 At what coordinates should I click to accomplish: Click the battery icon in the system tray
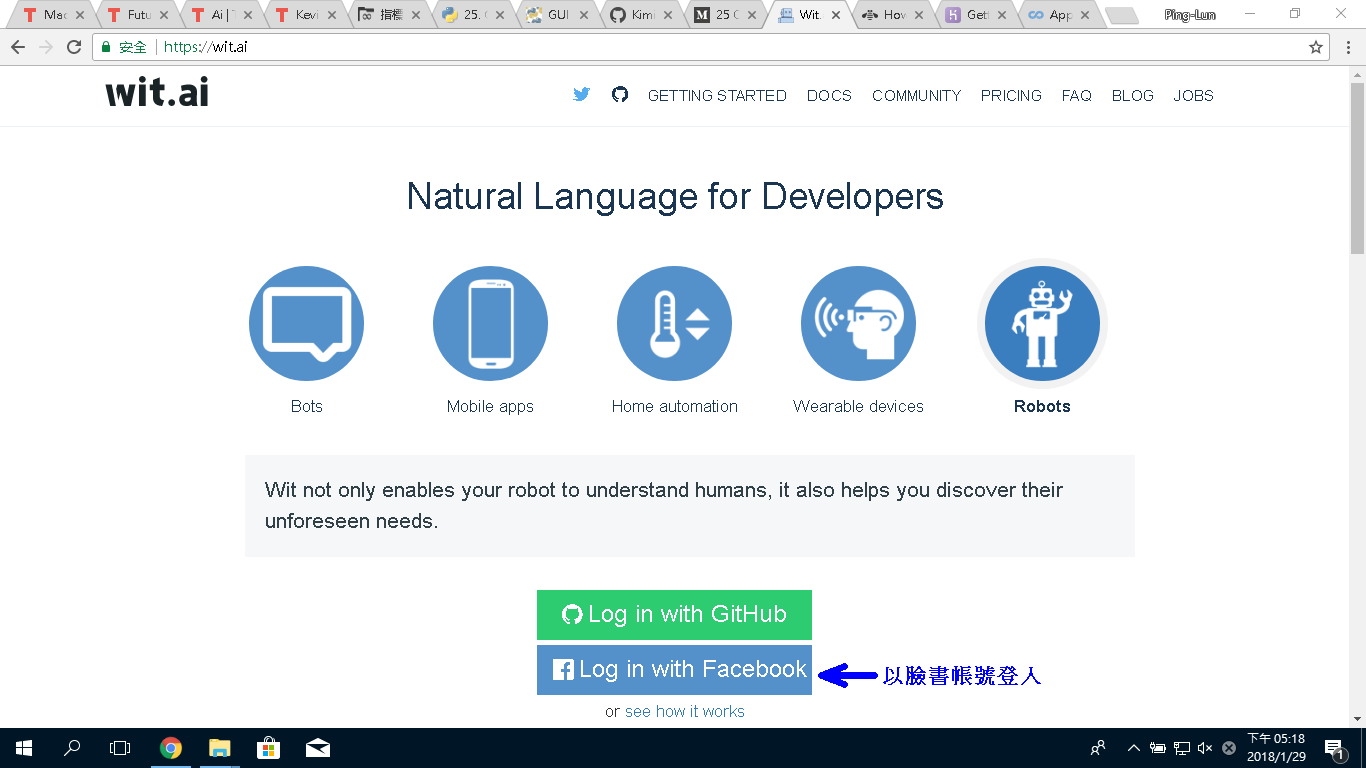[1158, 748]
